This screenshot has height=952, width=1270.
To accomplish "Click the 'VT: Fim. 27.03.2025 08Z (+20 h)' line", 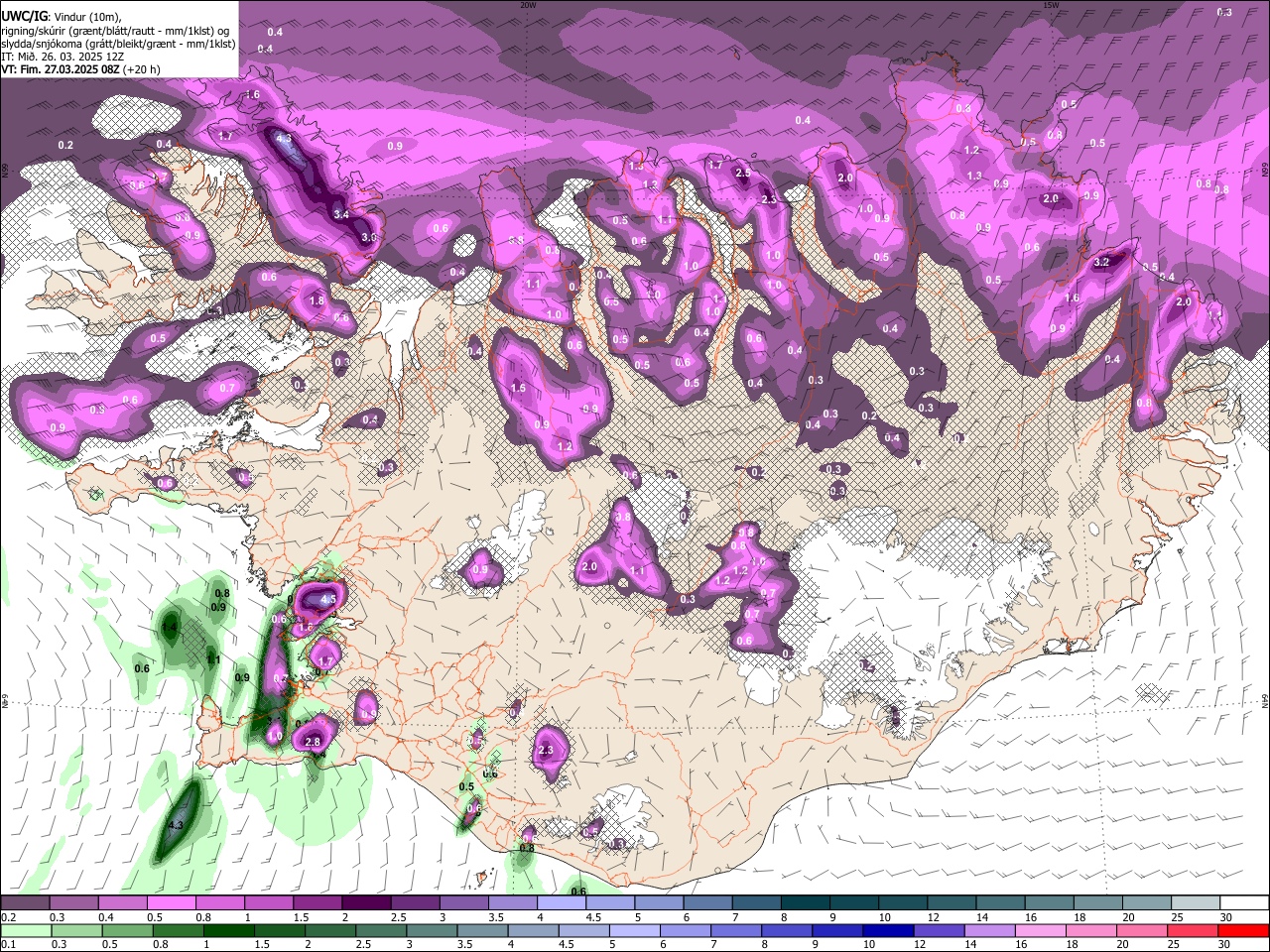I will point(79,69).
